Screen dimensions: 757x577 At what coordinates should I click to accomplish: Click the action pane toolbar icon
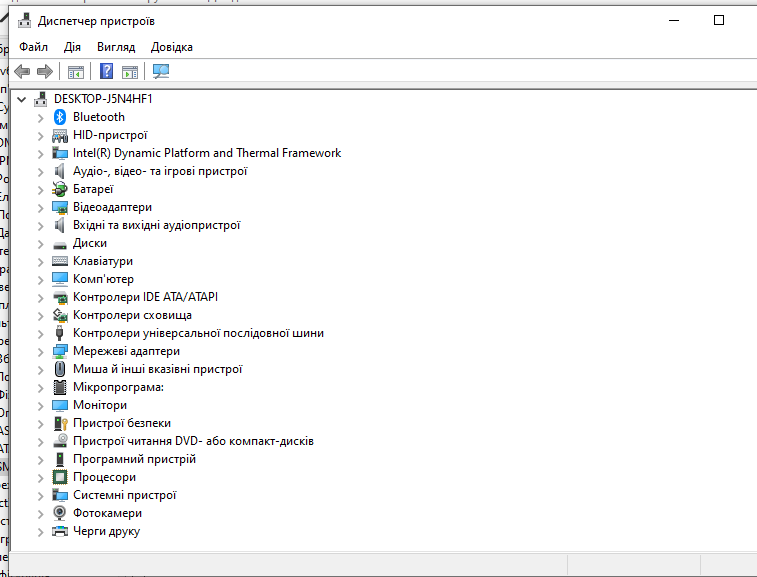[x=130, y=72]
